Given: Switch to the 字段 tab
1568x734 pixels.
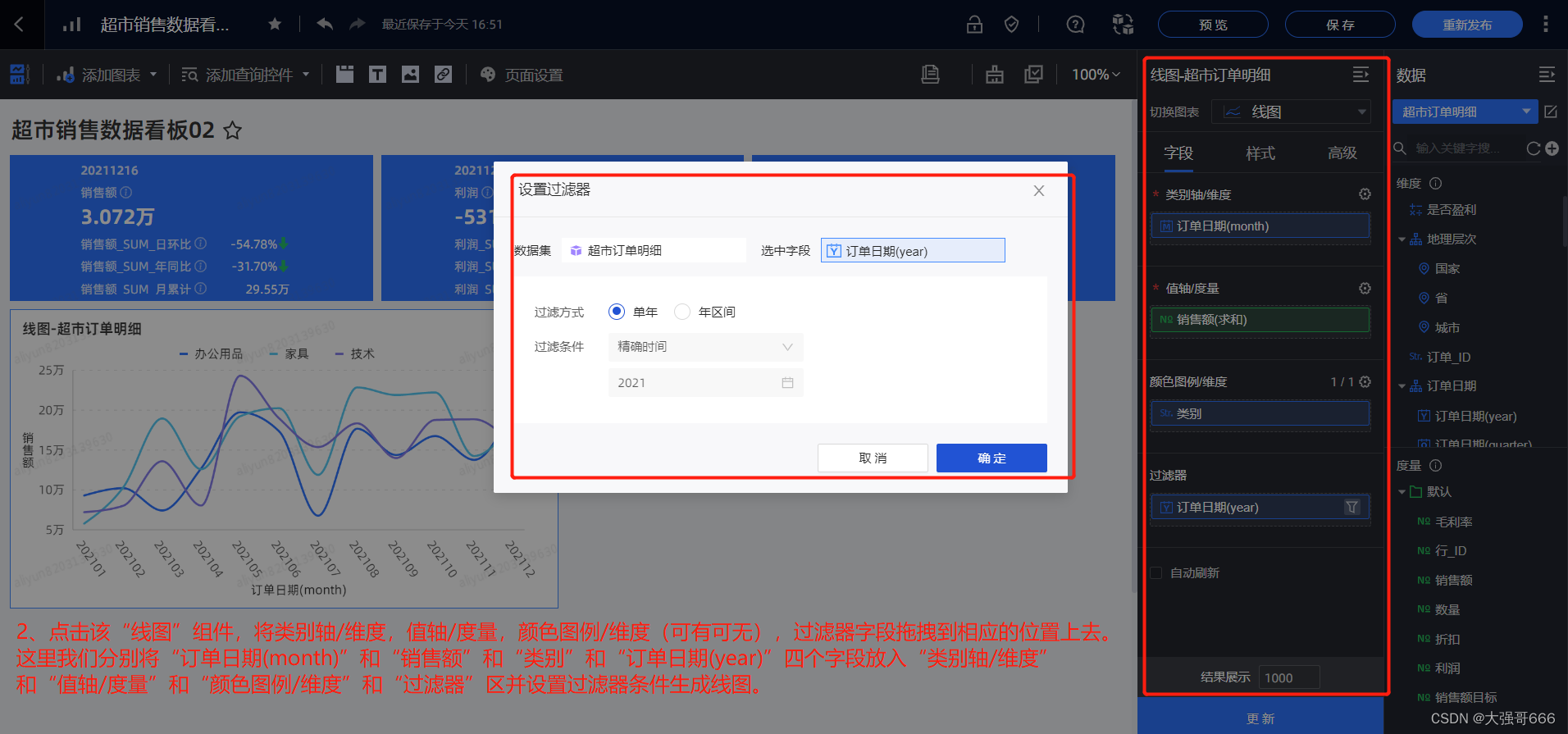Looking at the screenshot, I should pyautogui.click(x=1178, y=153).
